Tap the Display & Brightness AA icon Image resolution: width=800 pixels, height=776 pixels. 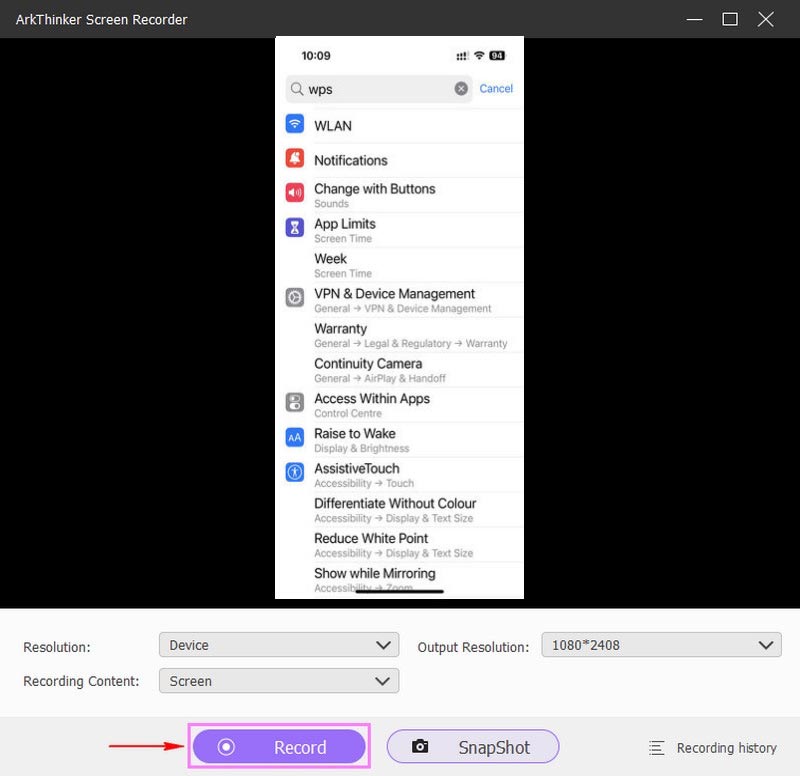[x=295, y=437]
